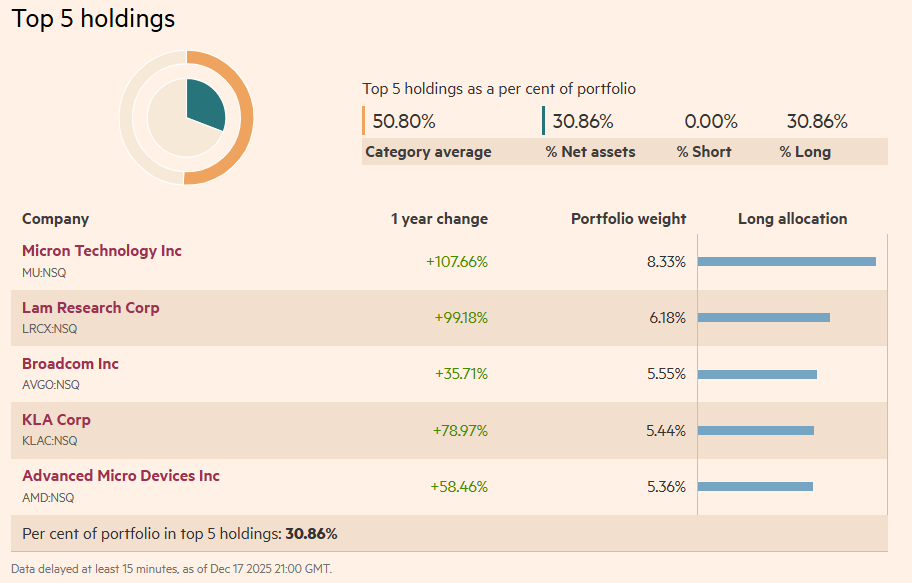Open the Micron Technology Inc link
The width and height of the screenshot is (912, 583).
point(102,251)
